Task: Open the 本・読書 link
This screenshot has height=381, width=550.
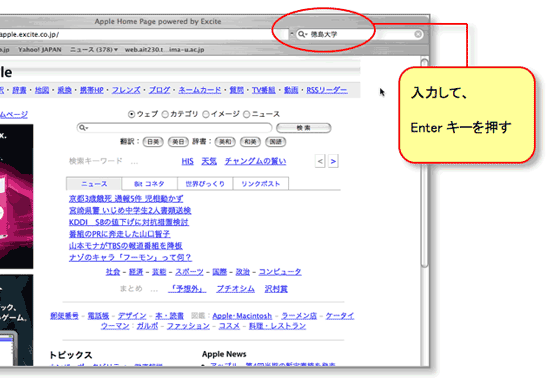Action: [169, 316]
